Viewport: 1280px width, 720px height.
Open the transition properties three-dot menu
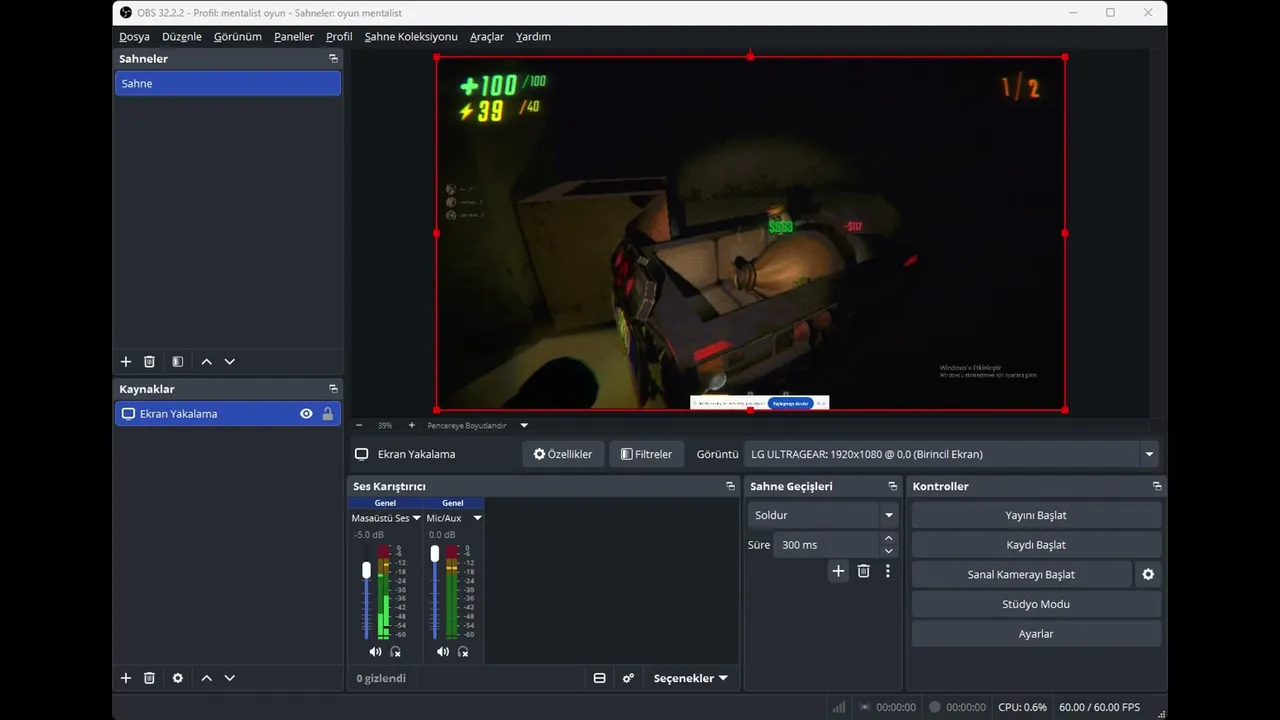click(887, 571)
